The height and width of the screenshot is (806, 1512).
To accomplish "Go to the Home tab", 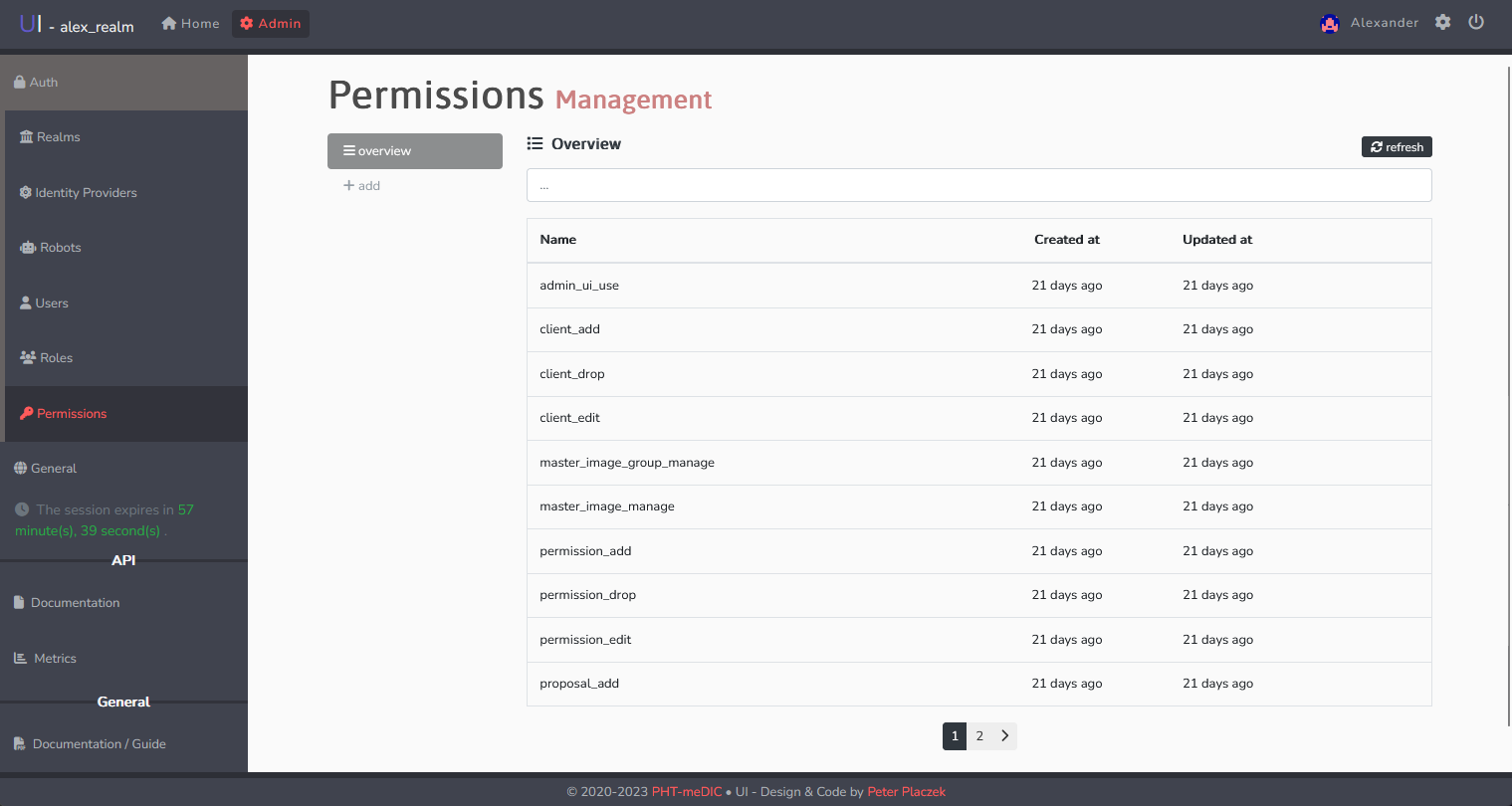I will point(189,22).
